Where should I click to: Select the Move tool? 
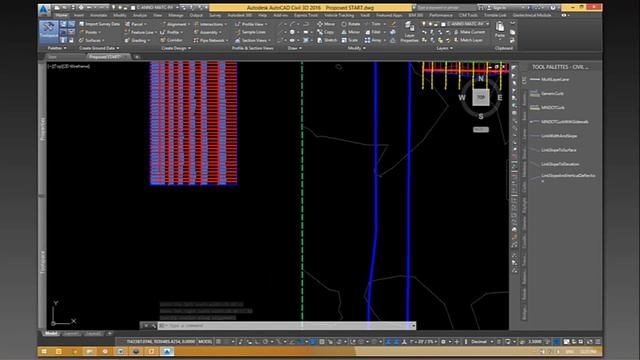click(326, 24)
